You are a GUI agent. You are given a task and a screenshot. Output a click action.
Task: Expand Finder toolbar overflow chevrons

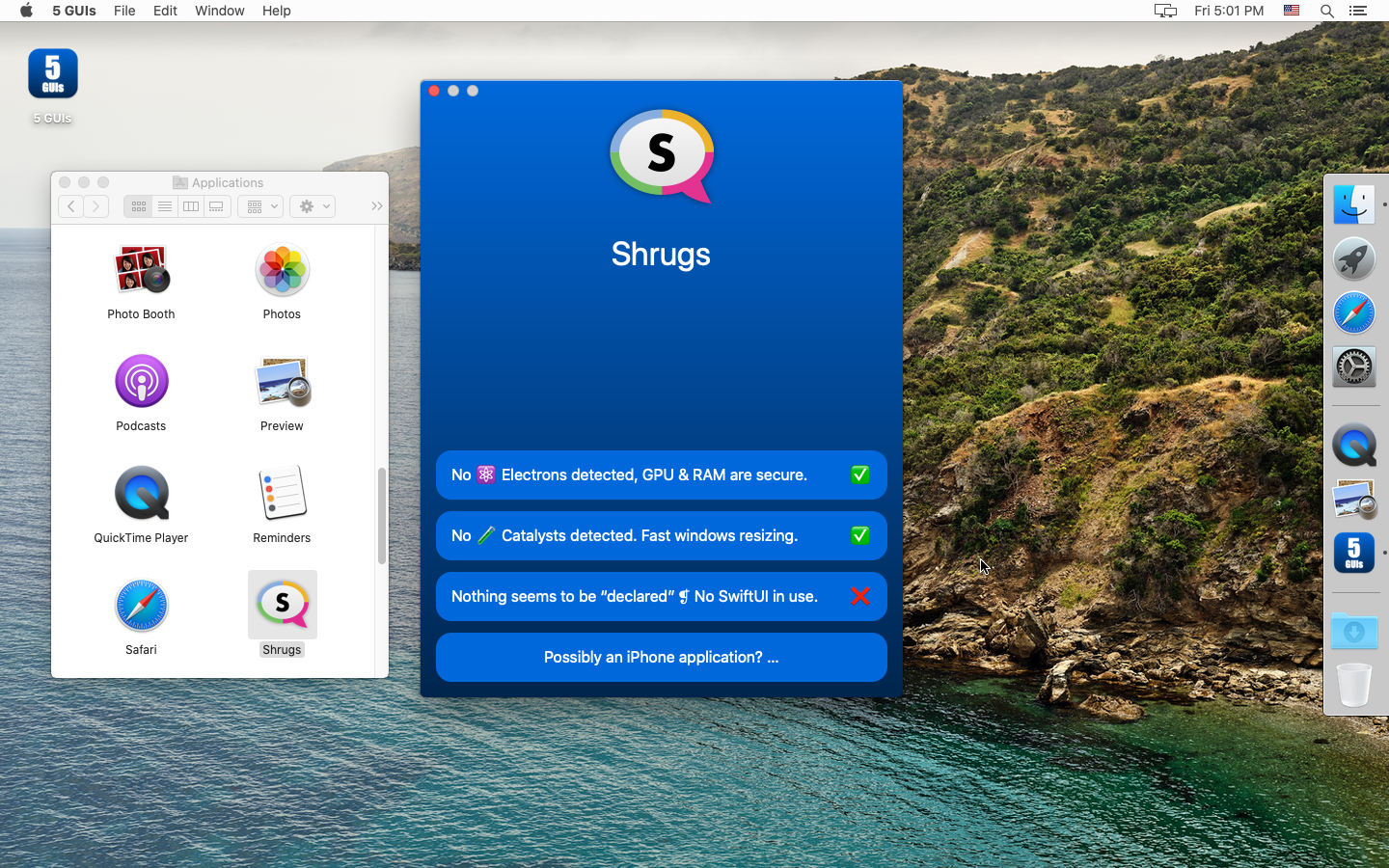[376, 206]
